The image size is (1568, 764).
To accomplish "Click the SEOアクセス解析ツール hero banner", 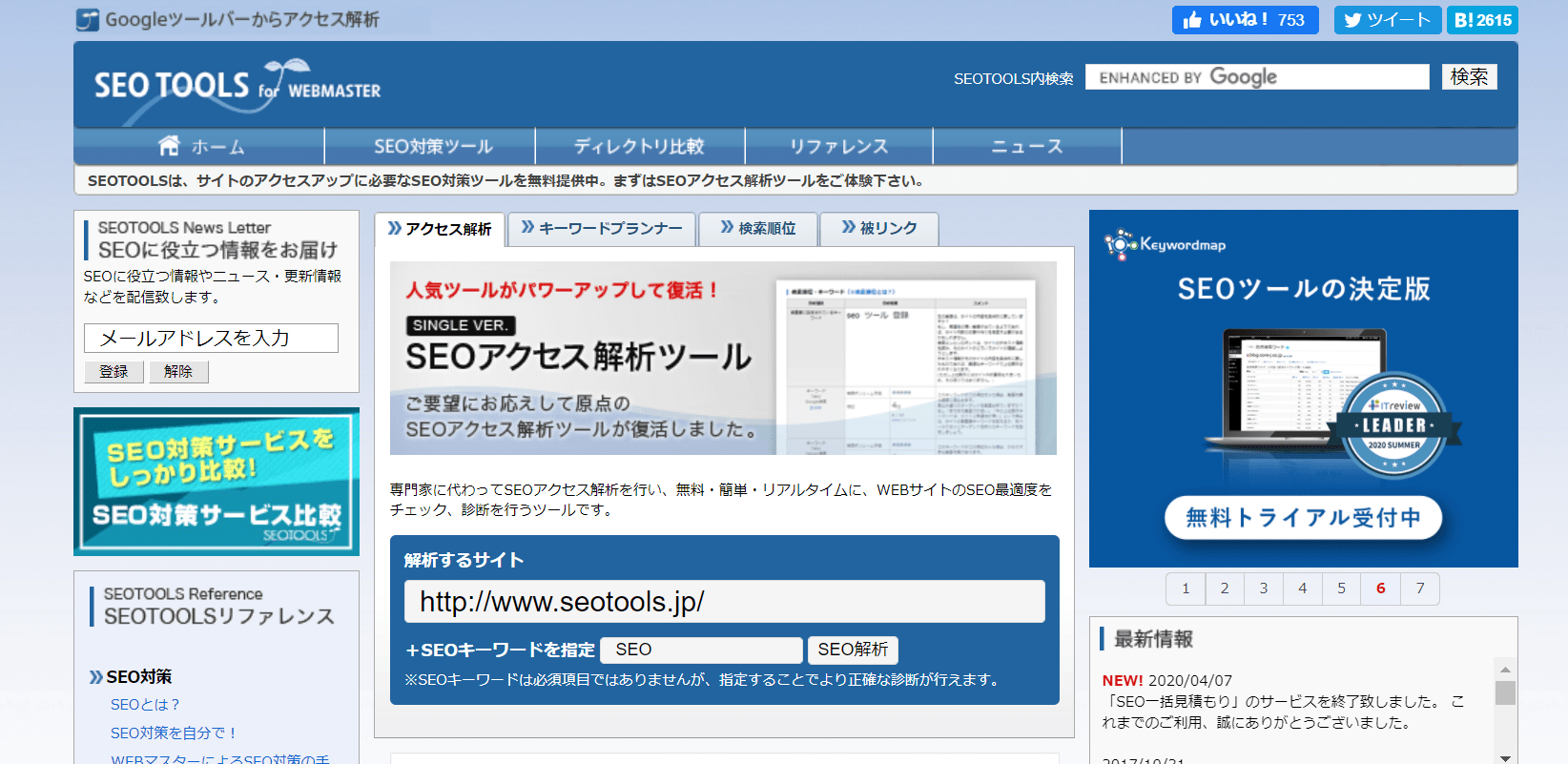I will tap(723, 359).
